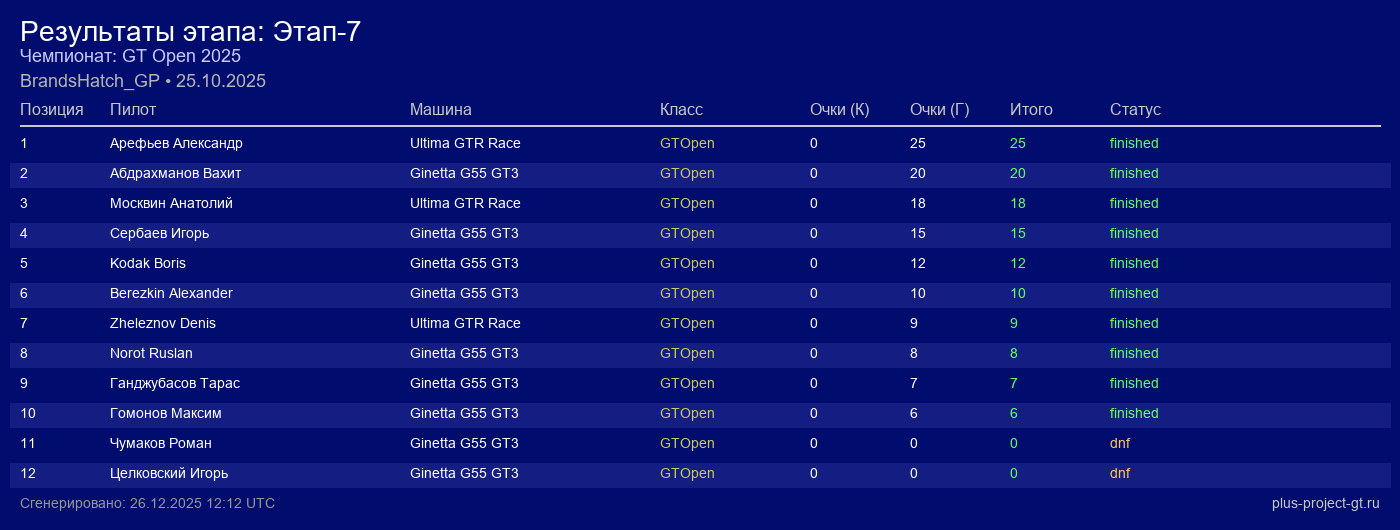Click GTOpen class in Москвин Анатолий row
The image size is (1400, 530).
[687, 203]
